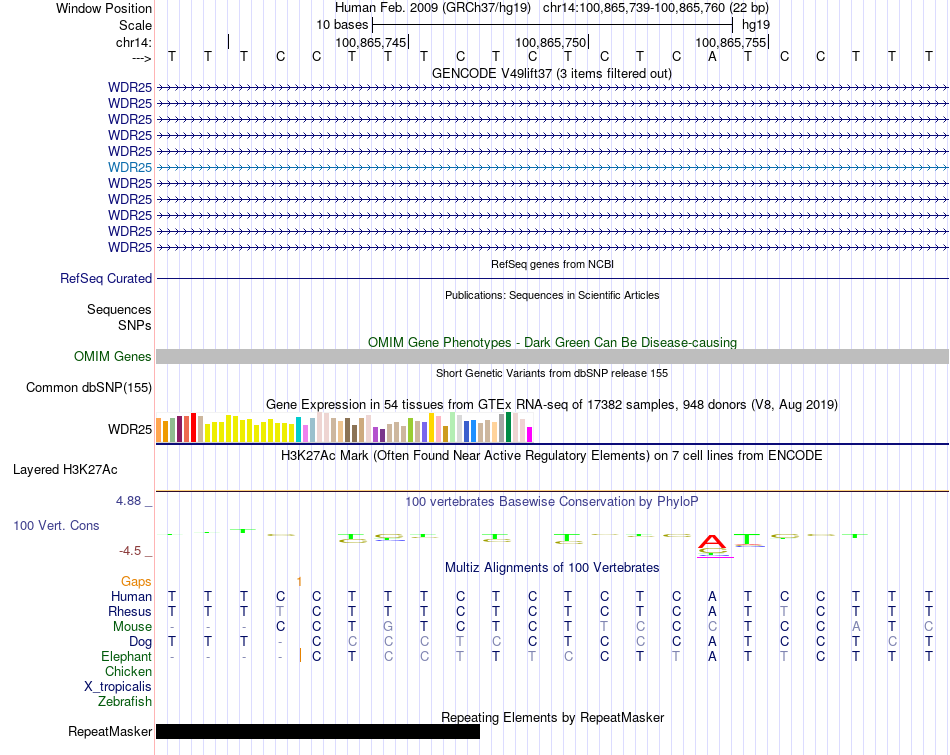
Task: Click the "chr14:" ruler label
Action: (133, 42)
